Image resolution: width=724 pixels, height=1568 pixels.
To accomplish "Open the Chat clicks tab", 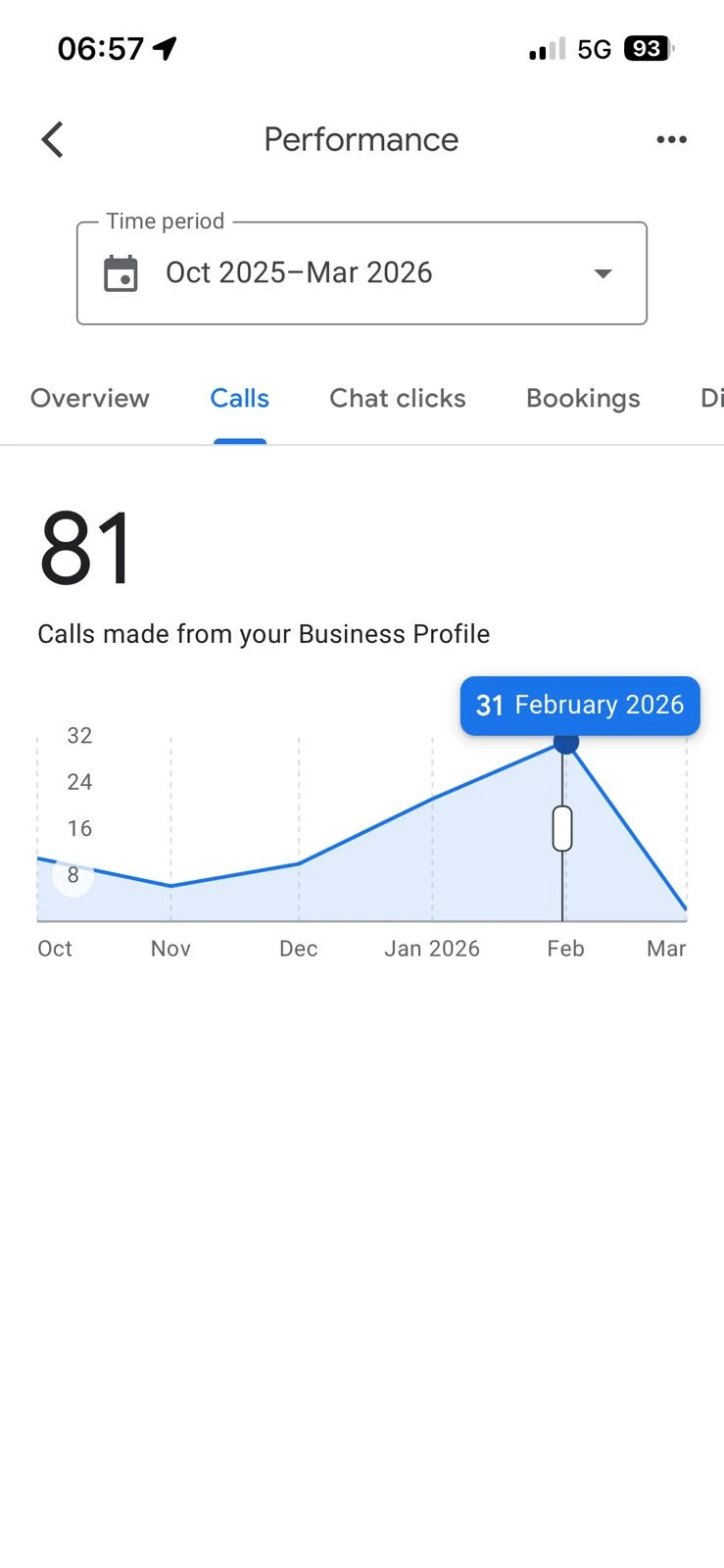I will tap(397, 399).
